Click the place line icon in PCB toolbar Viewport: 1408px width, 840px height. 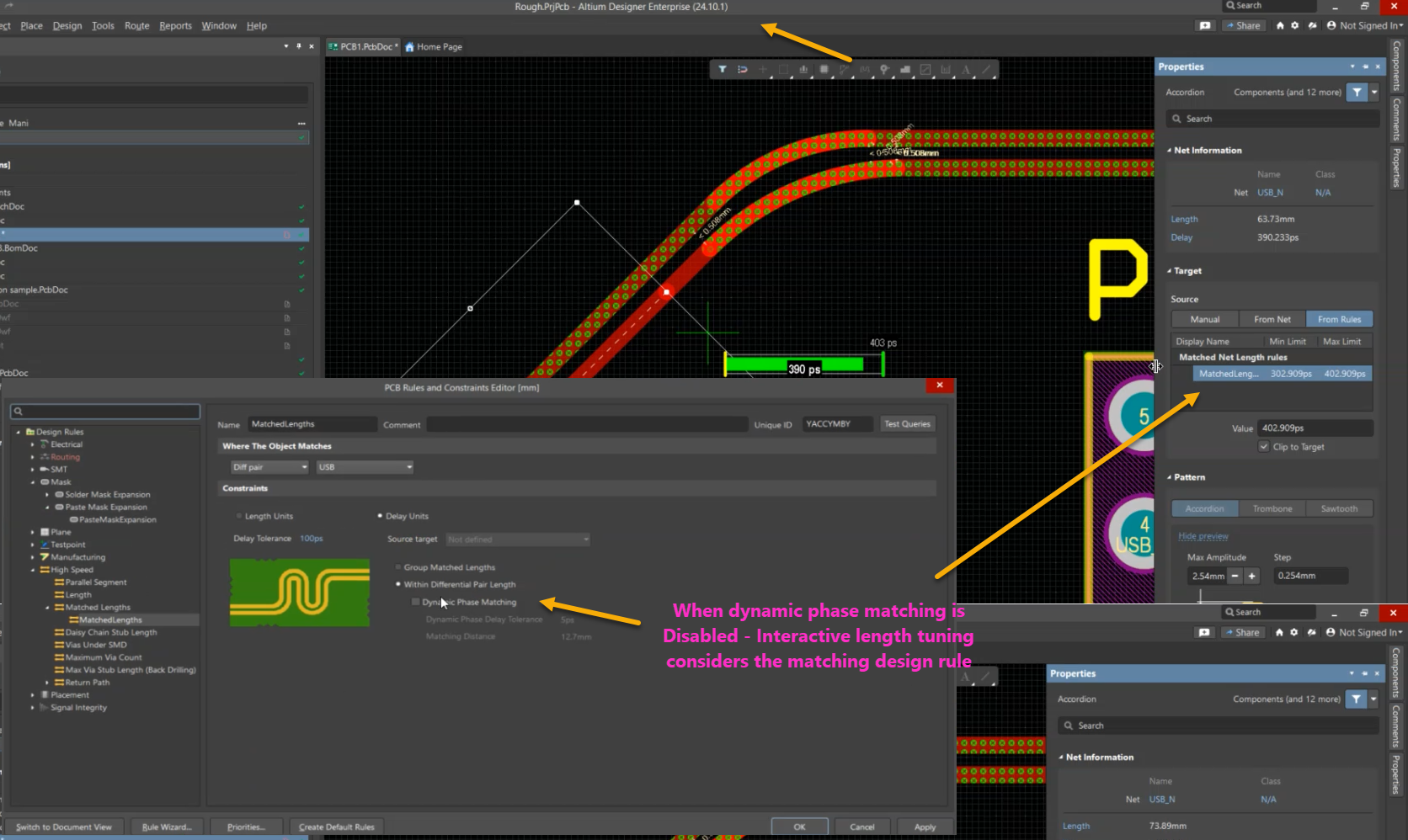(x=986, y=70)
